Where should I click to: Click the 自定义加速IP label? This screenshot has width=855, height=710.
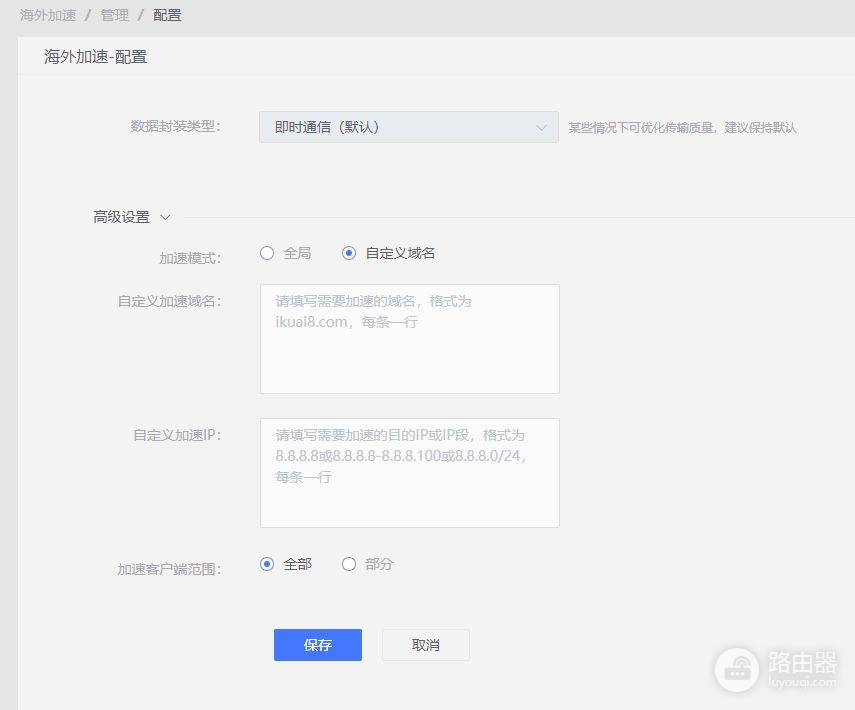click(177, 435)
